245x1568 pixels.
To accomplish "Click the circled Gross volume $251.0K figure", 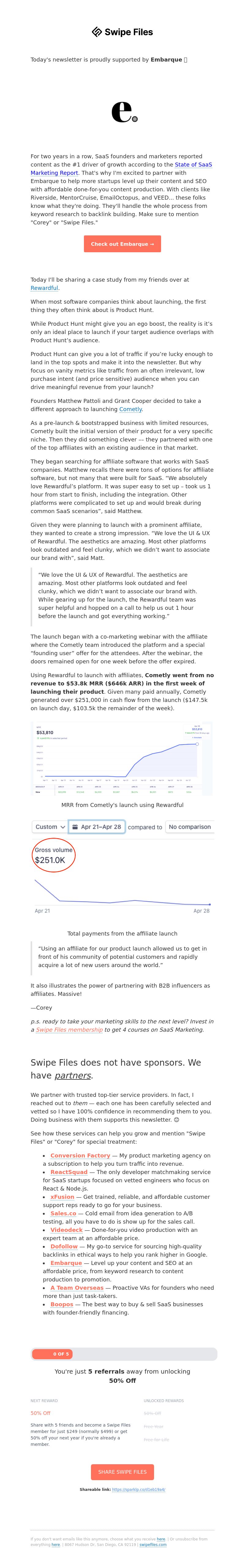I will 54,855.
